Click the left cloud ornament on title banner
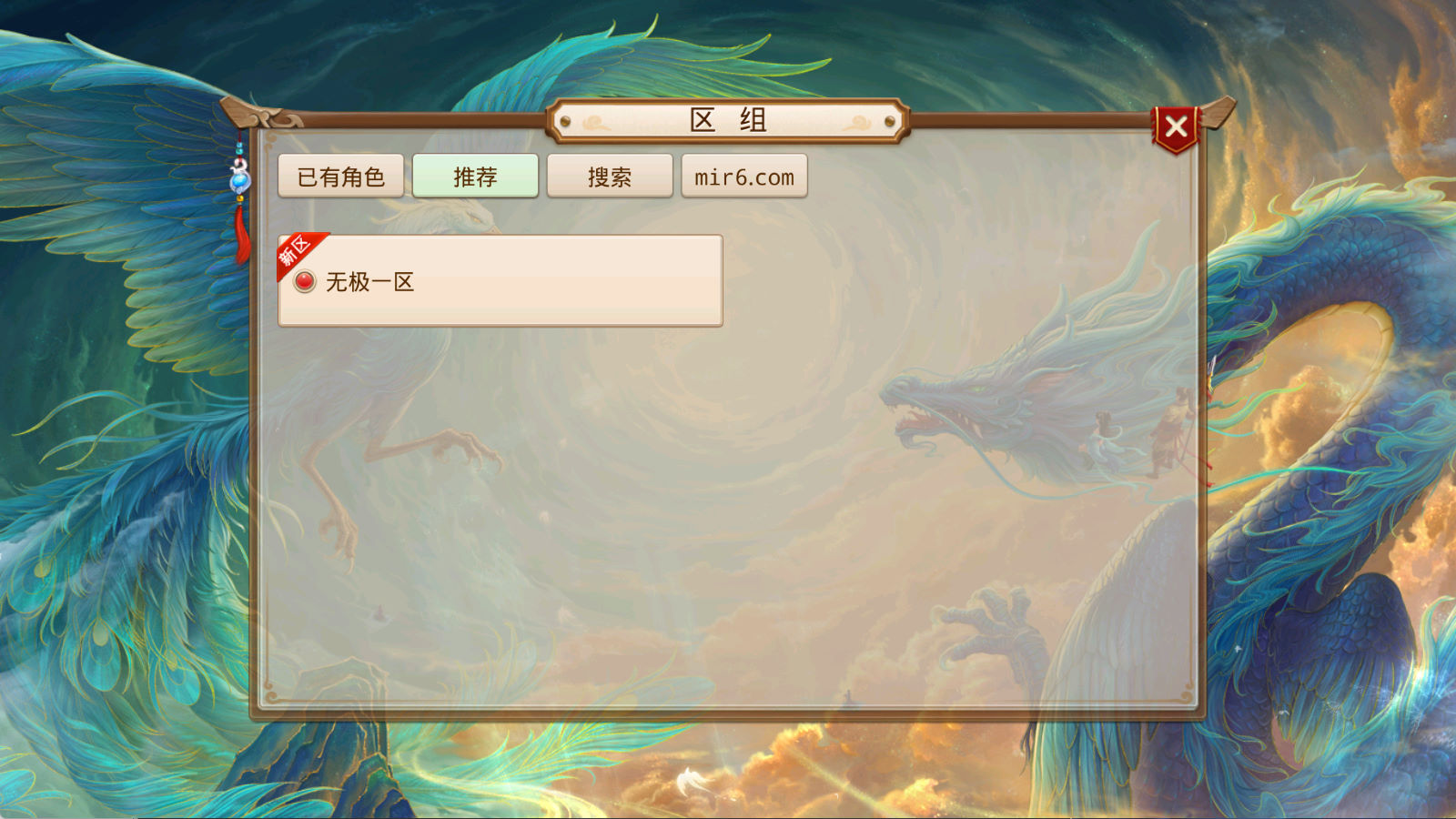The height and width of the screenshot is (819, 1456). [597, 122]
